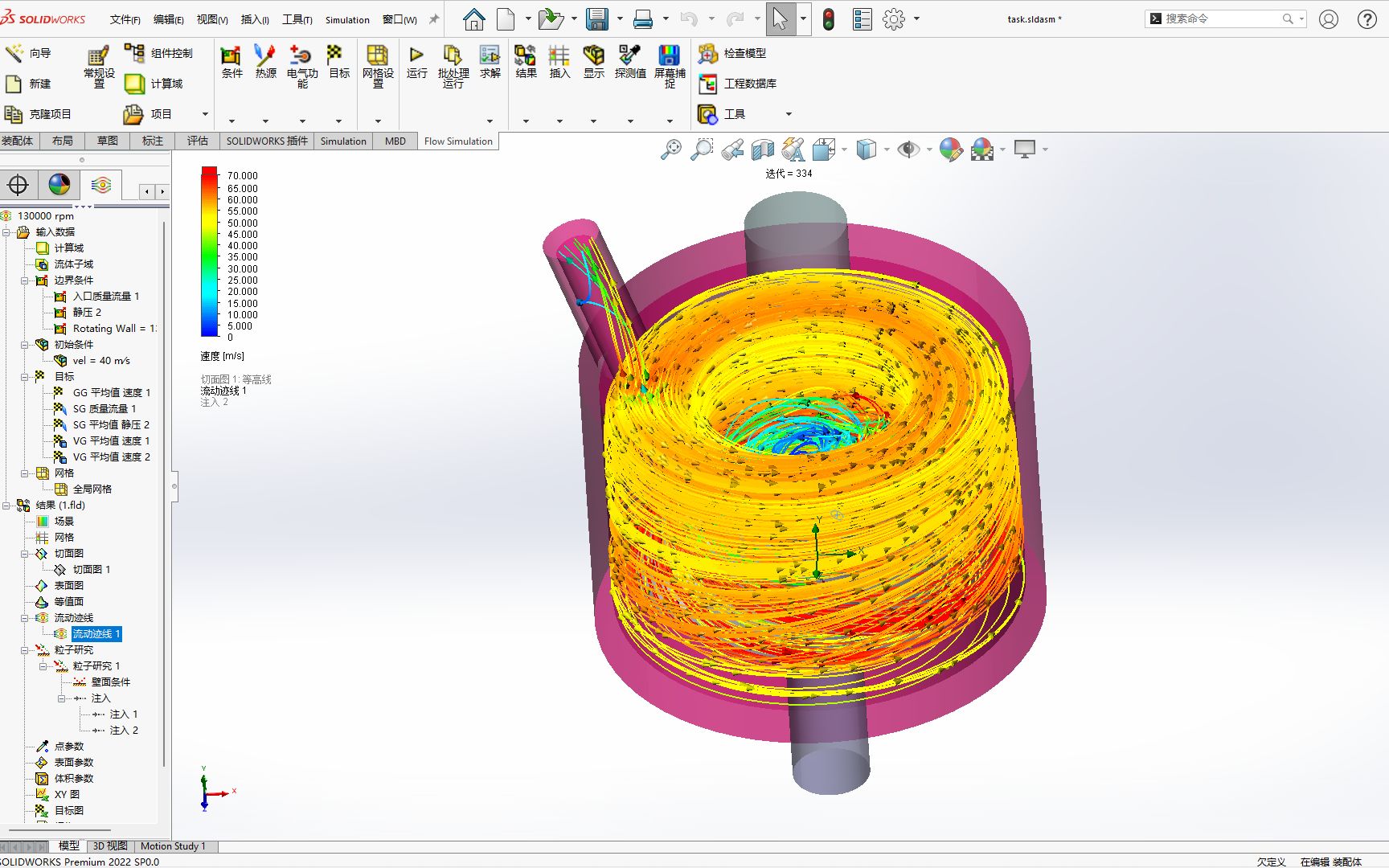Click the Insert (插入) results icon
Image resolution: width=1389 pixels, height=868 pixels.
(x=559, y=62)
